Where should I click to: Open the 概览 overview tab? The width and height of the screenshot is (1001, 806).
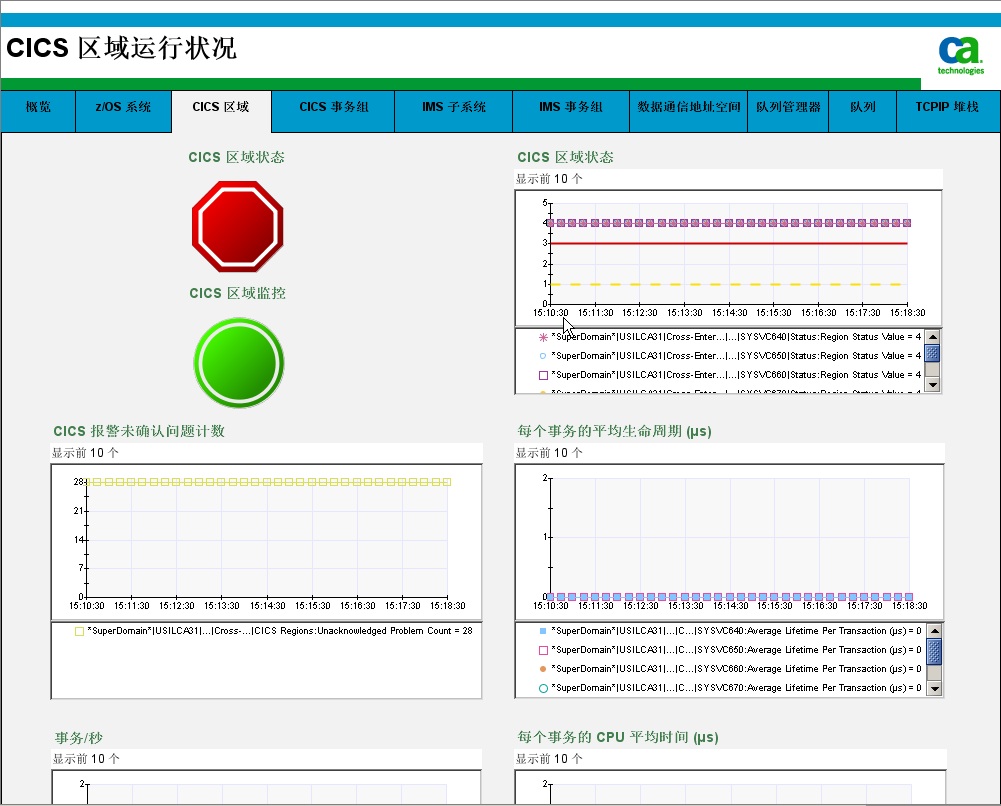coord(38,107)
